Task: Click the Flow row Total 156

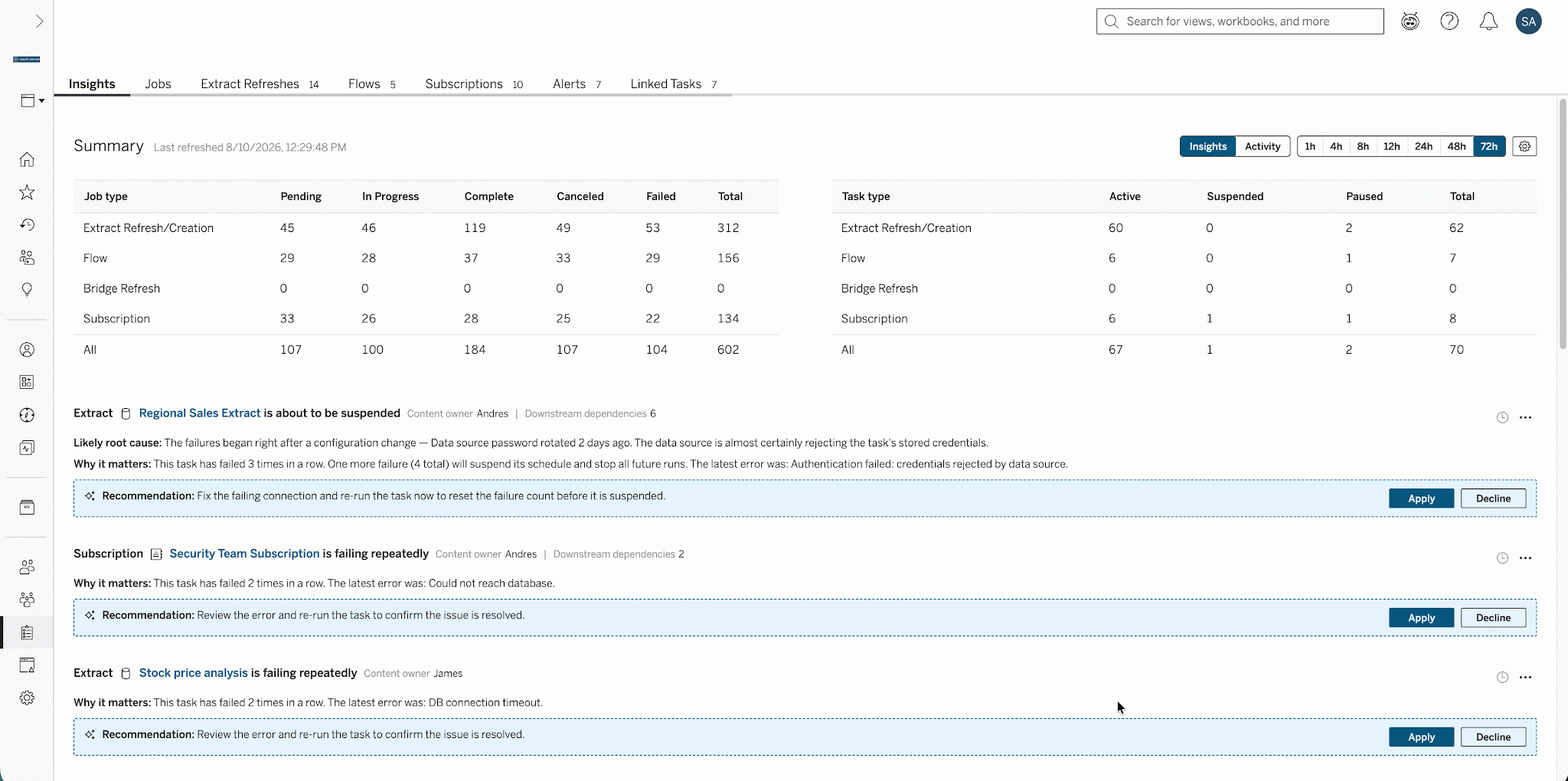Action: click(728, 258)
